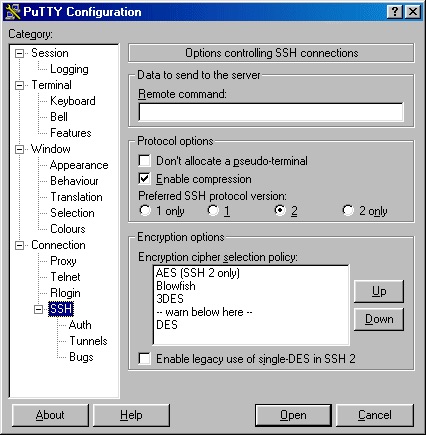Collapse the Connection tree node

(x=20, y=245)
